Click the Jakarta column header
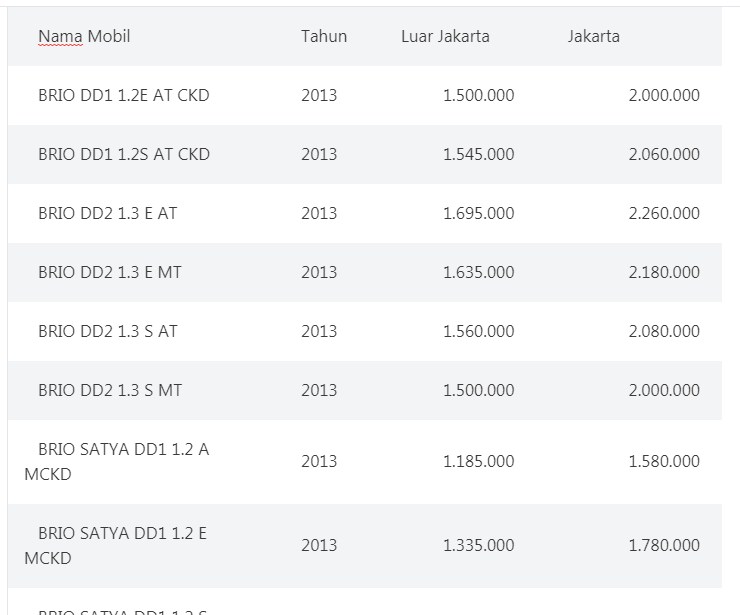 click(x=594, y=36)
